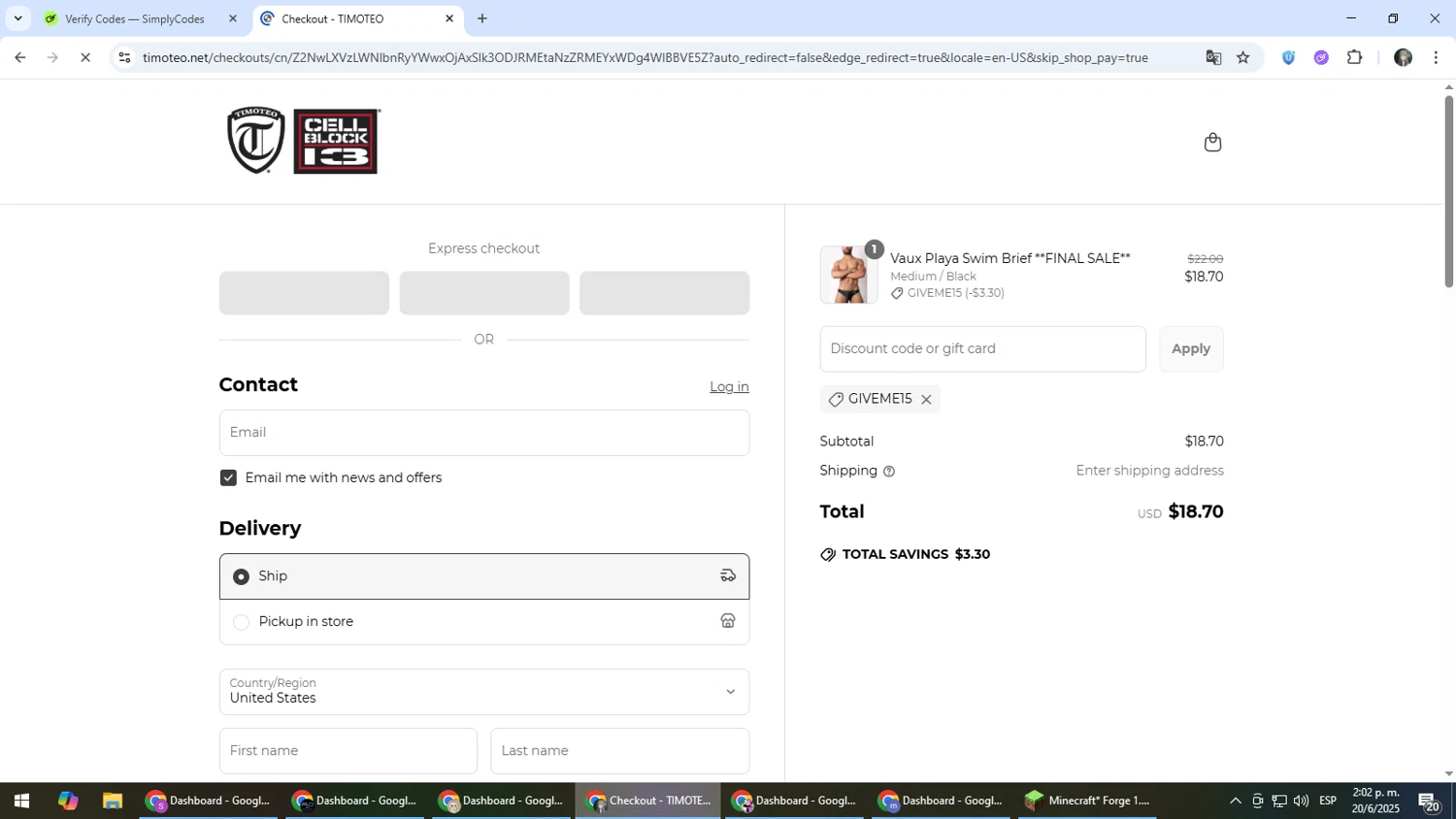Open the Bitwarden shield extension icon

tap(1288, 57)
